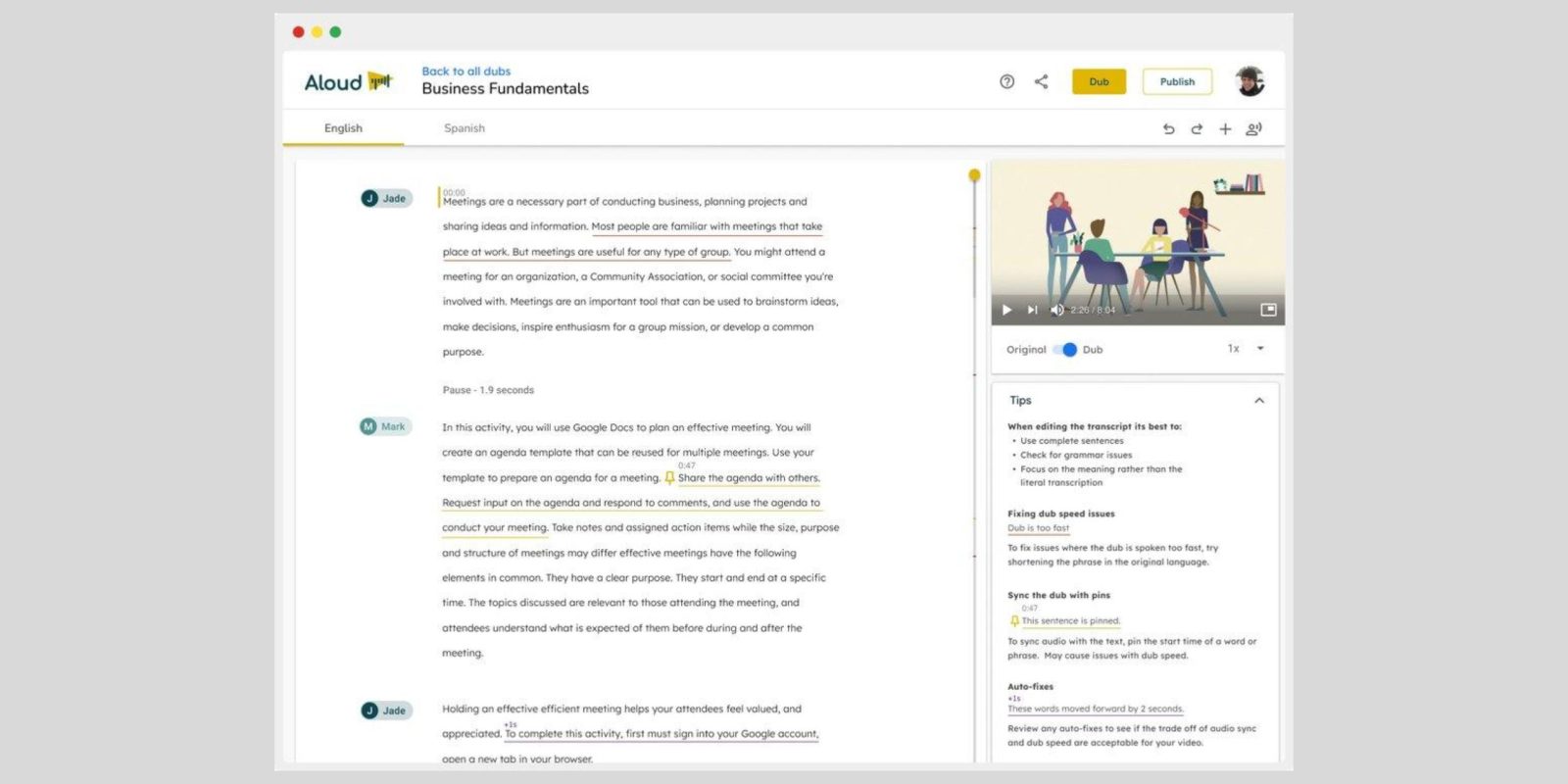The height and width of the screenshot is (784, 1568).
Task: Click the Publish button
Action: (1177, 81)
